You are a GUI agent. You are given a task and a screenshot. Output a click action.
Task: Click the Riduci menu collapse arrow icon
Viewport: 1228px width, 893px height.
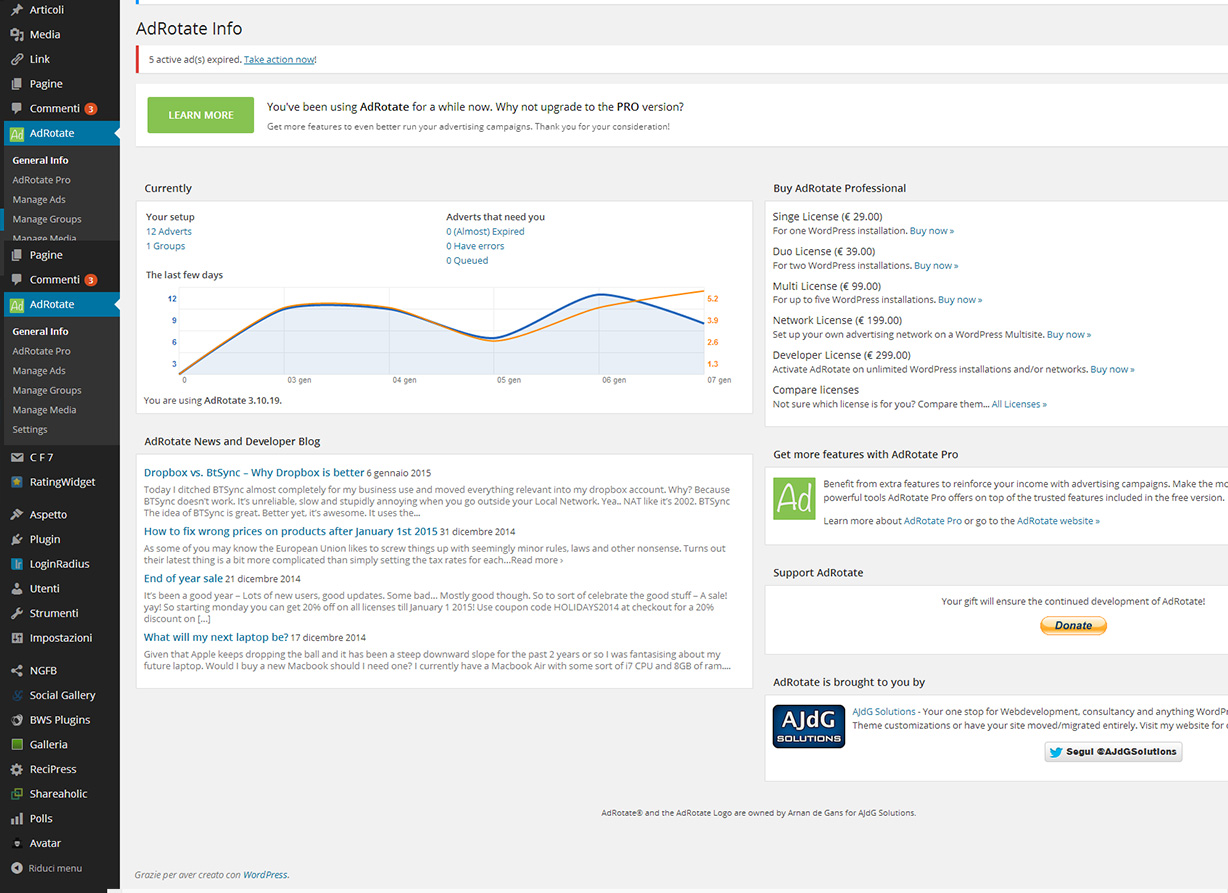pyautogui.click(x=17, y=868)
